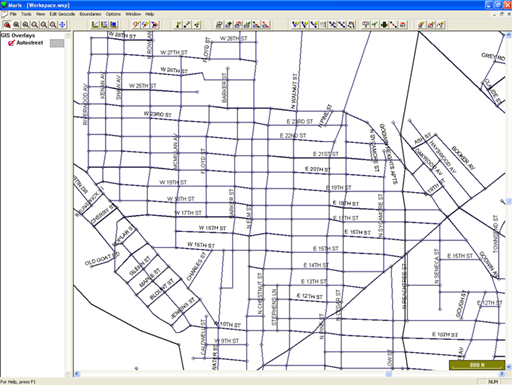Click the black cross-shaped toolbar icon
The width and height of the screenshot is (512, 385).
(384, 25)
